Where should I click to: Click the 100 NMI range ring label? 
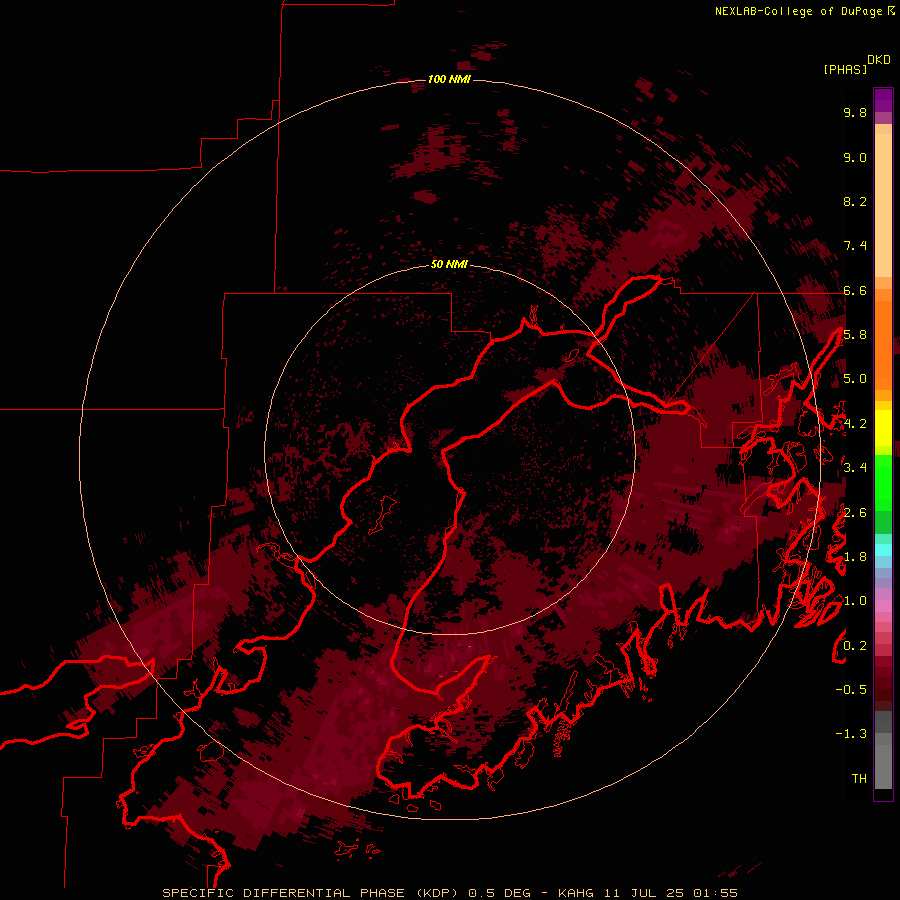[x=449, y=79]
